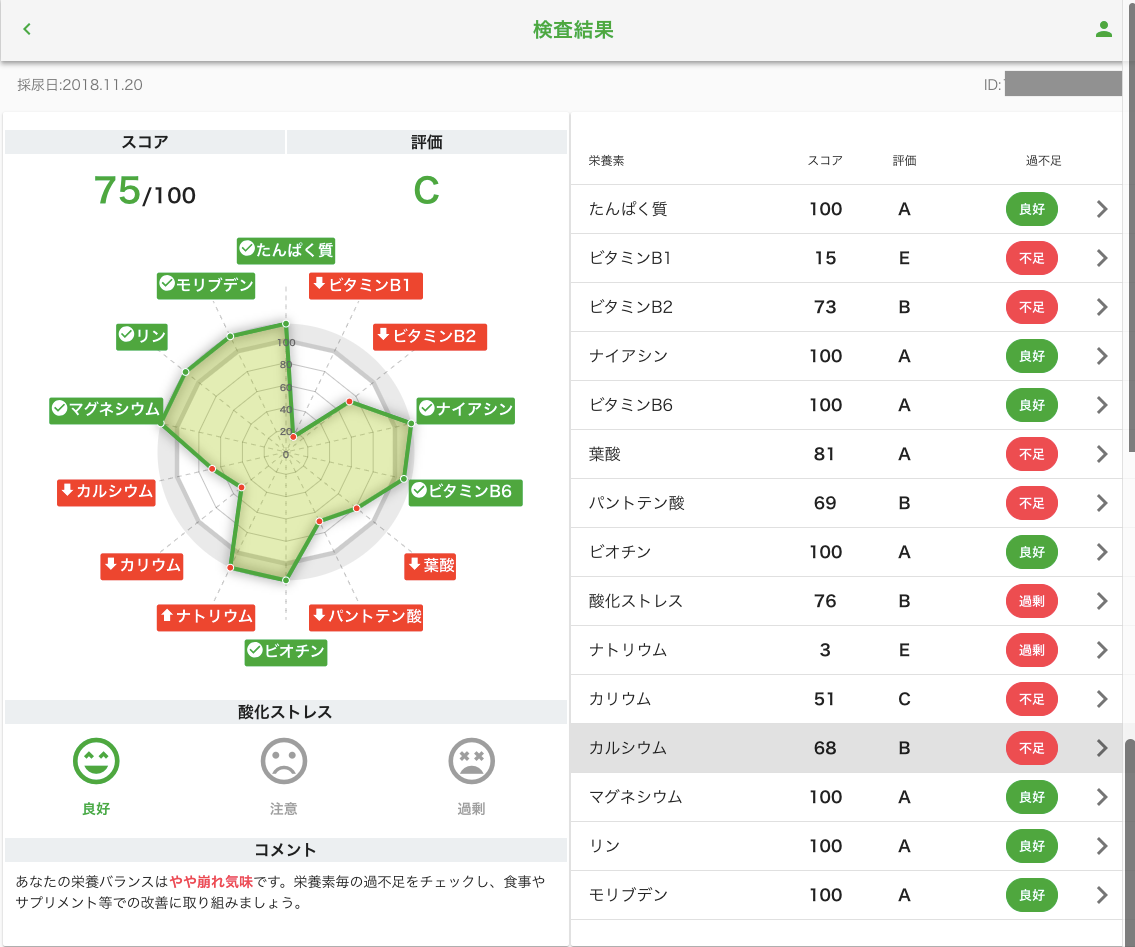Open details chevron for 酸化ストレス row
The height and width of the screenshot is (947, 1135).
point(1102,601)
